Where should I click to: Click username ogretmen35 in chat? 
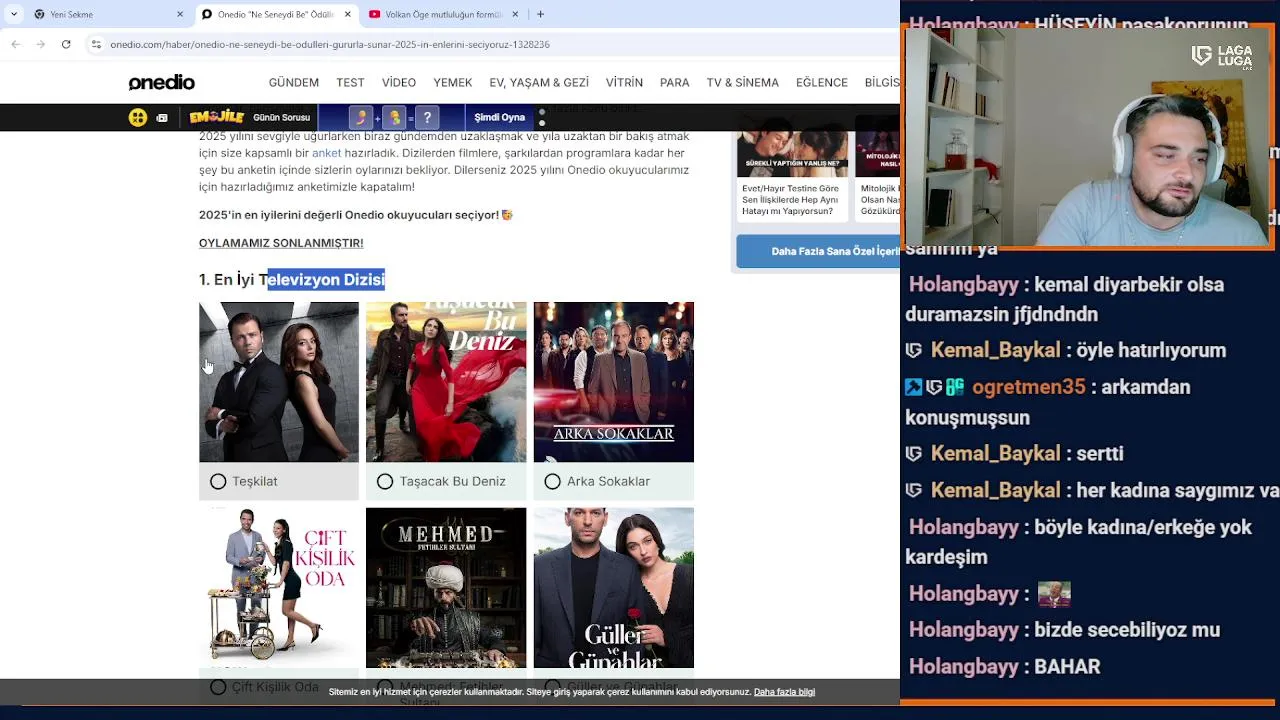coord(1028,386)
